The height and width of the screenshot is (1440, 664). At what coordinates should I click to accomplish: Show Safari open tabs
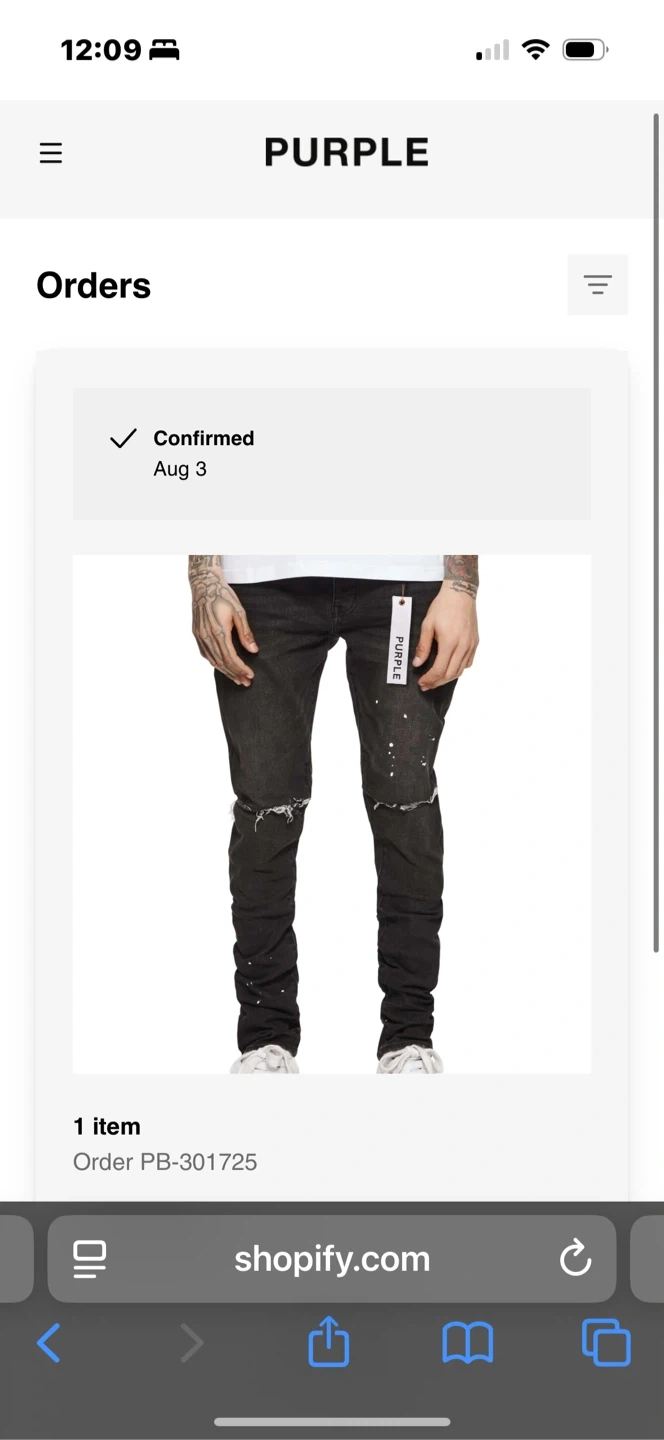point(606,1342)
